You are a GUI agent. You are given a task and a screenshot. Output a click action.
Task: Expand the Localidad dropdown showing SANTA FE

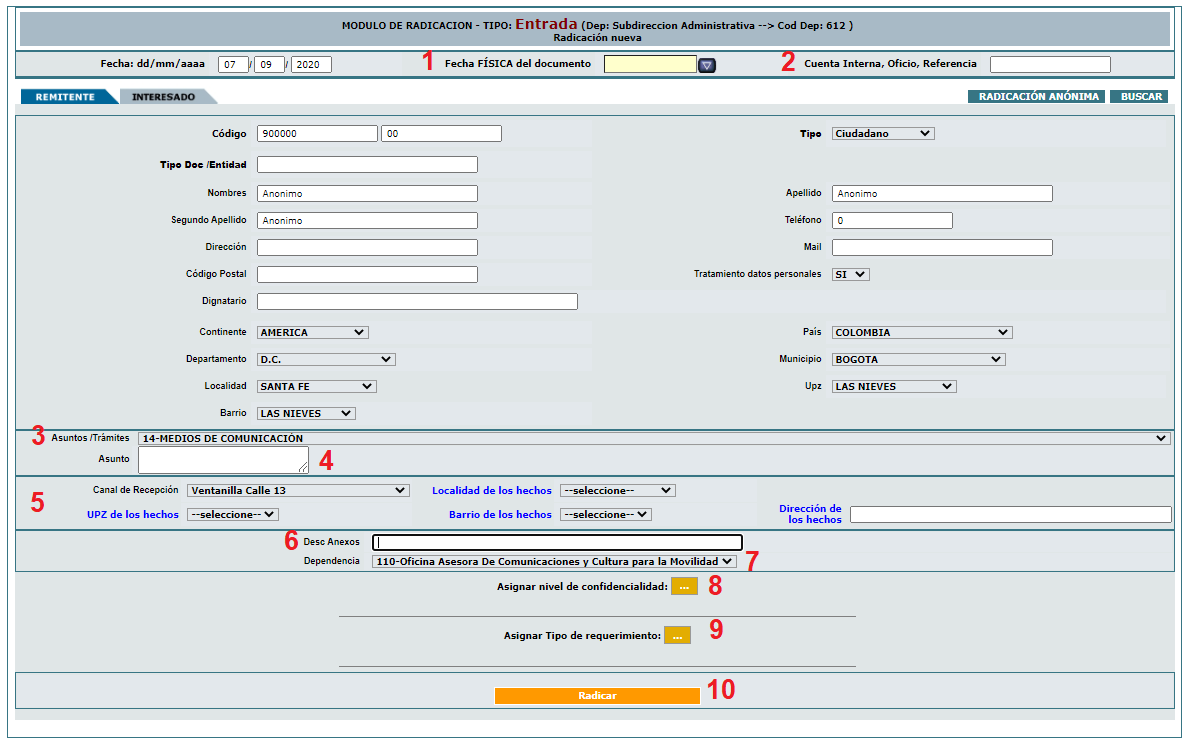(316, 386)
